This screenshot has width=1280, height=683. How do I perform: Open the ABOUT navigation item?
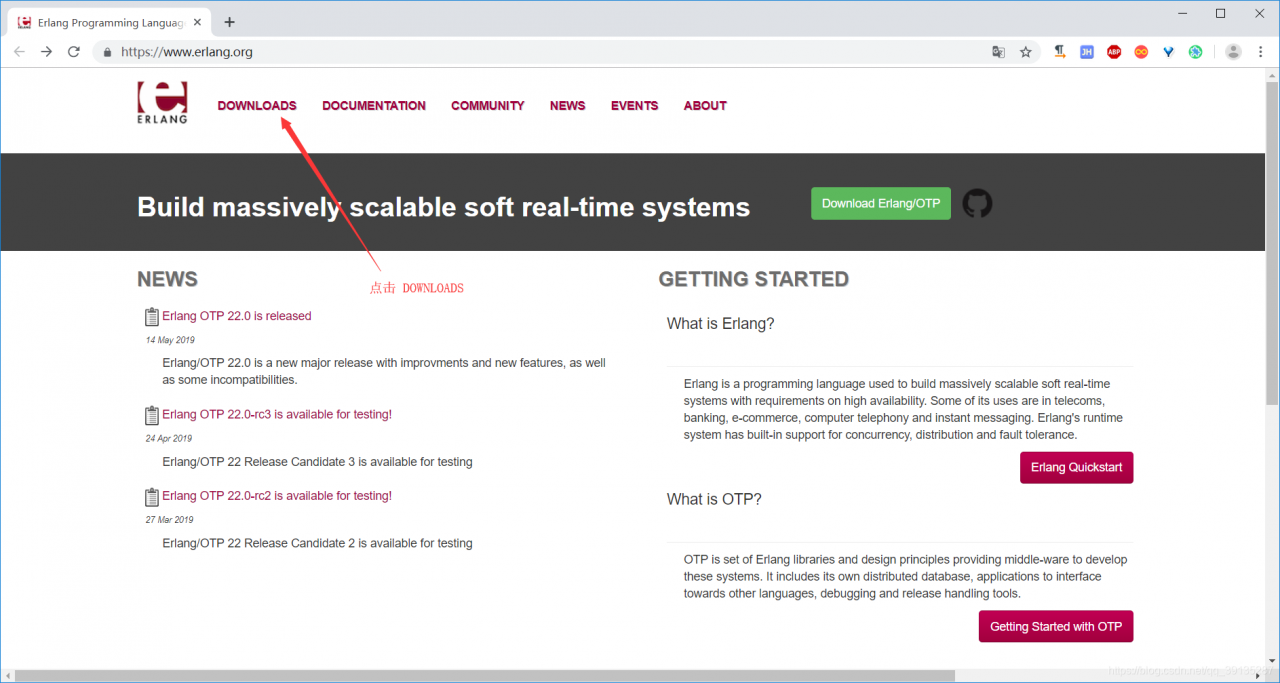(705, 105)
